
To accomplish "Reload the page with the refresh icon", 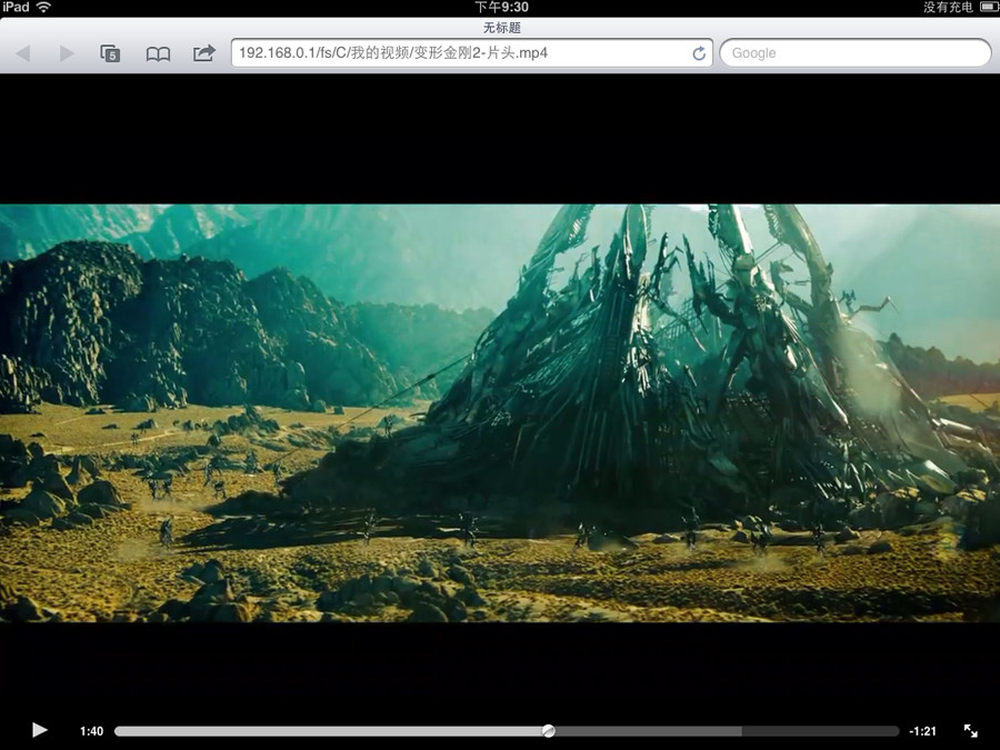I will point(699,54).
